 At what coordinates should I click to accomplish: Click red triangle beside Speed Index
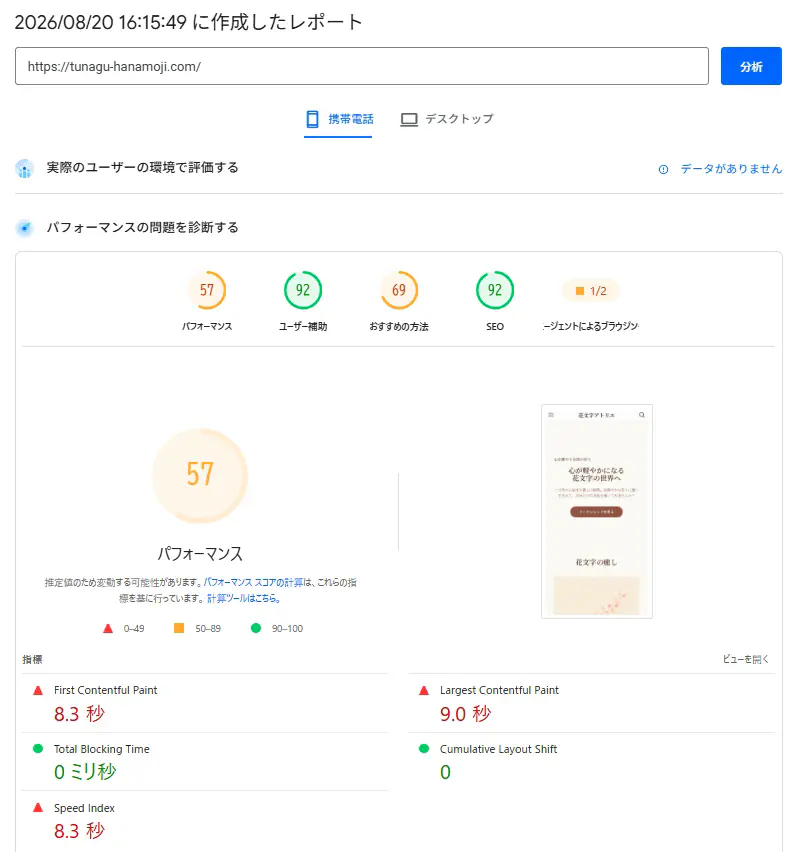37,807
